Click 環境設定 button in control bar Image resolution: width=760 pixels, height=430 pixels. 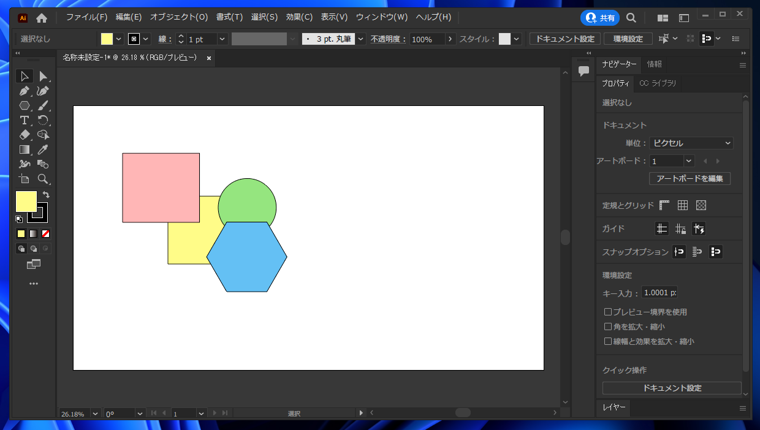pyautogui.click(x=628, y=39)
